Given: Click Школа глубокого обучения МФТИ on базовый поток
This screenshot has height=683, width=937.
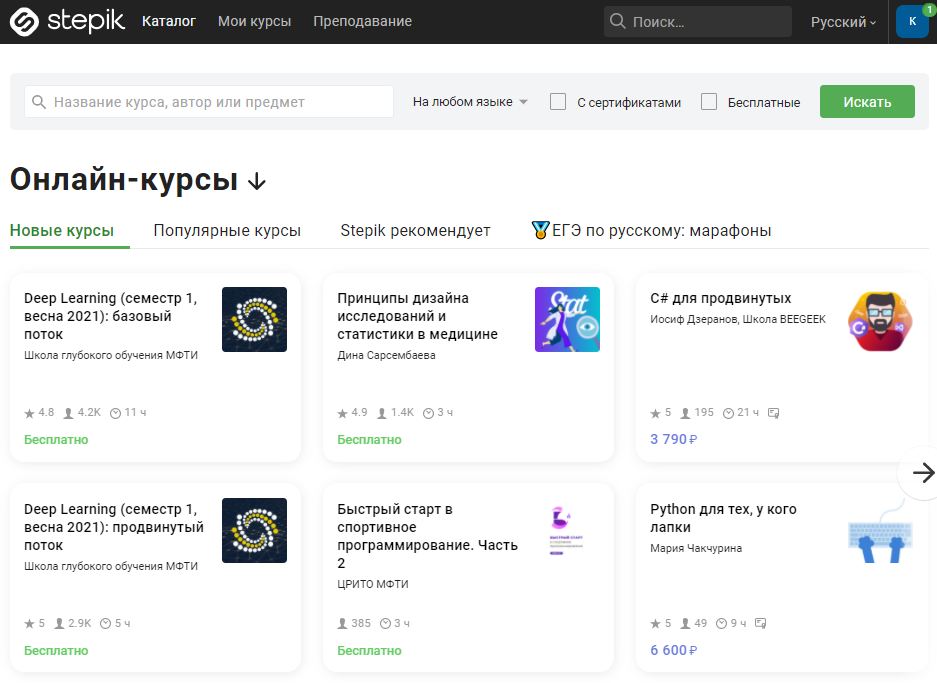Looking at the screenshot, I should (111, 356).
